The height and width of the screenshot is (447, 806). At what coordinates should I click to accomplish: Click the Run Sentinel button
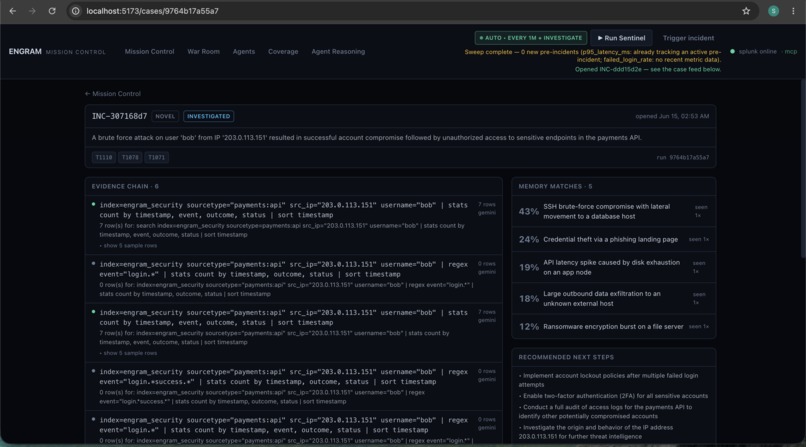click(621, 38)
